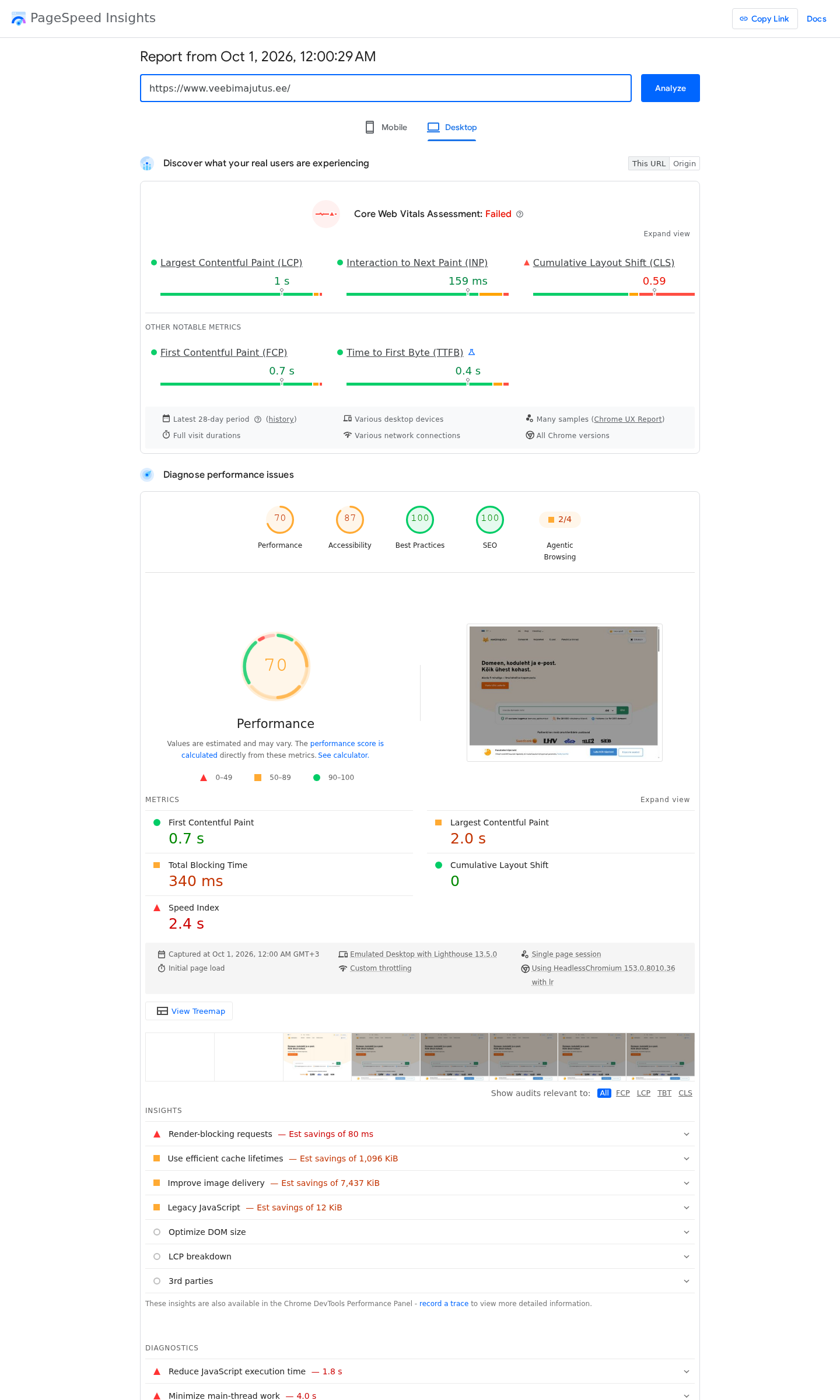The width and height of the screenshot is (840, 1400).
Task: Click the Mobile phone icon
Action: point(370,127)
